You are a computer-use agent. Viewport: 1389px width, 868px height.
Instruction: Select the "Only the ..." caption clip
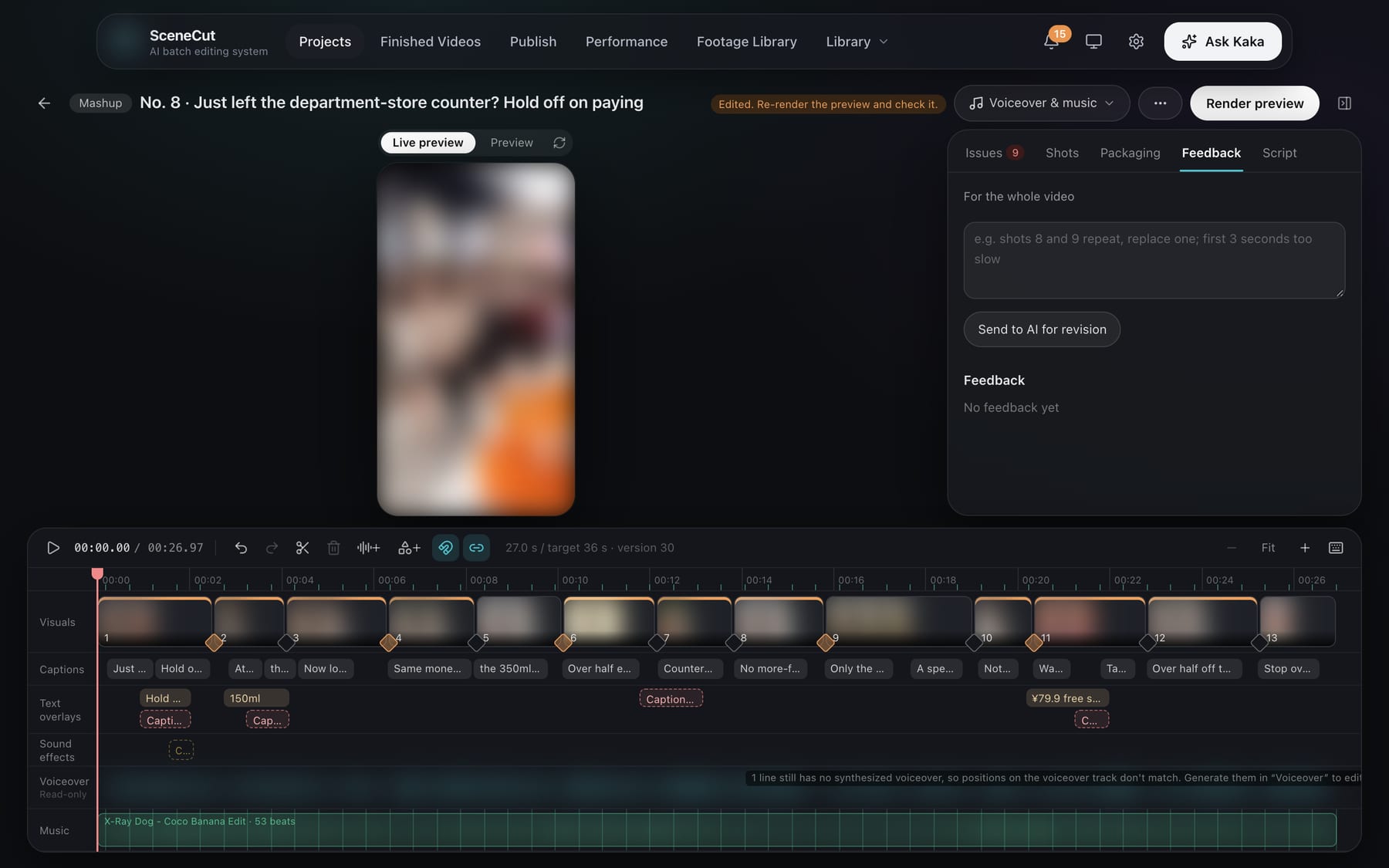pyautogui.click(x=858, y=668)
